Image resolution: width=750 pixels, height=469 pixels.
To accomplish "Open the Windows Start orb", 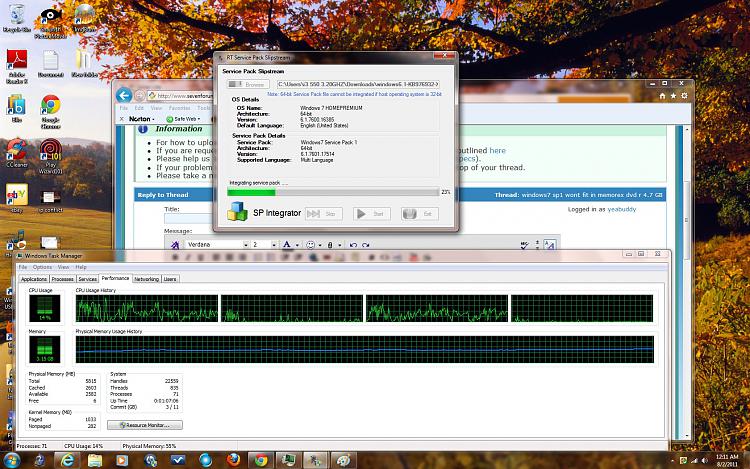I will [x=11, y=460].
